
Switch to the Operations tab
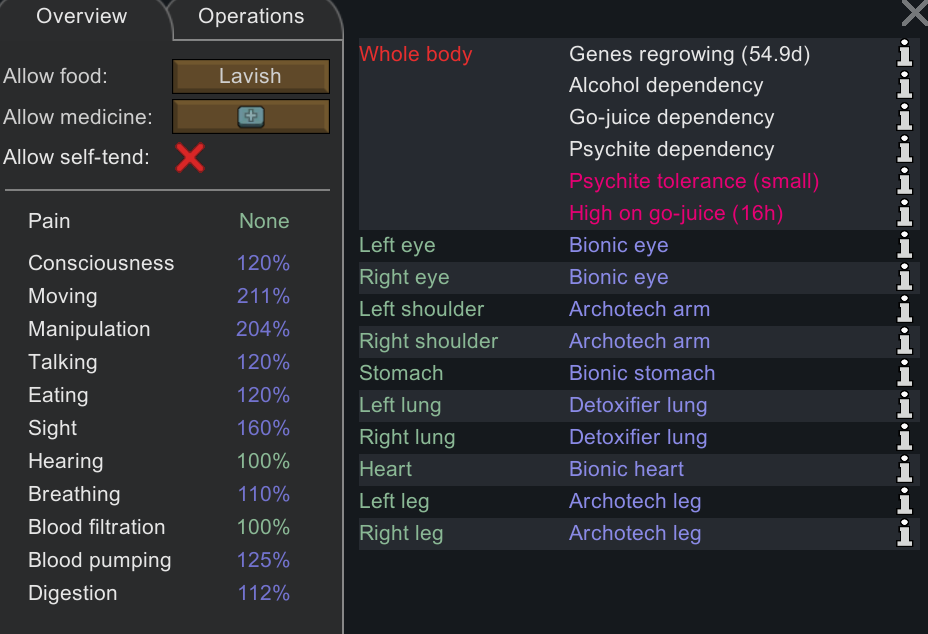point(251,17)
